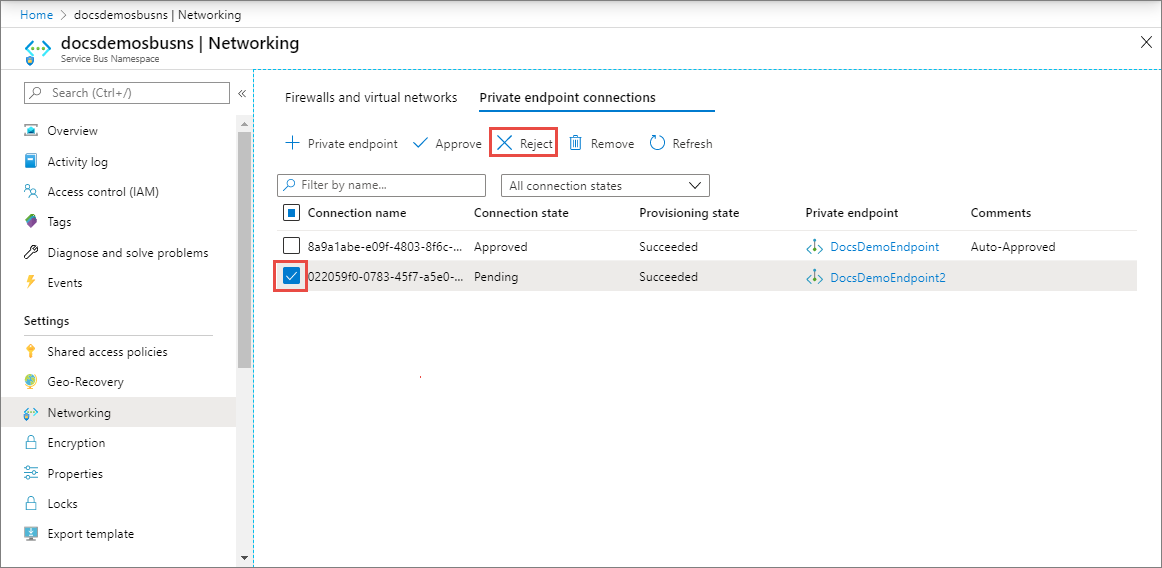1162x568 pixels.
Task: Open the DocsDemoEndpoint2 link
Action: click(888, 277)
